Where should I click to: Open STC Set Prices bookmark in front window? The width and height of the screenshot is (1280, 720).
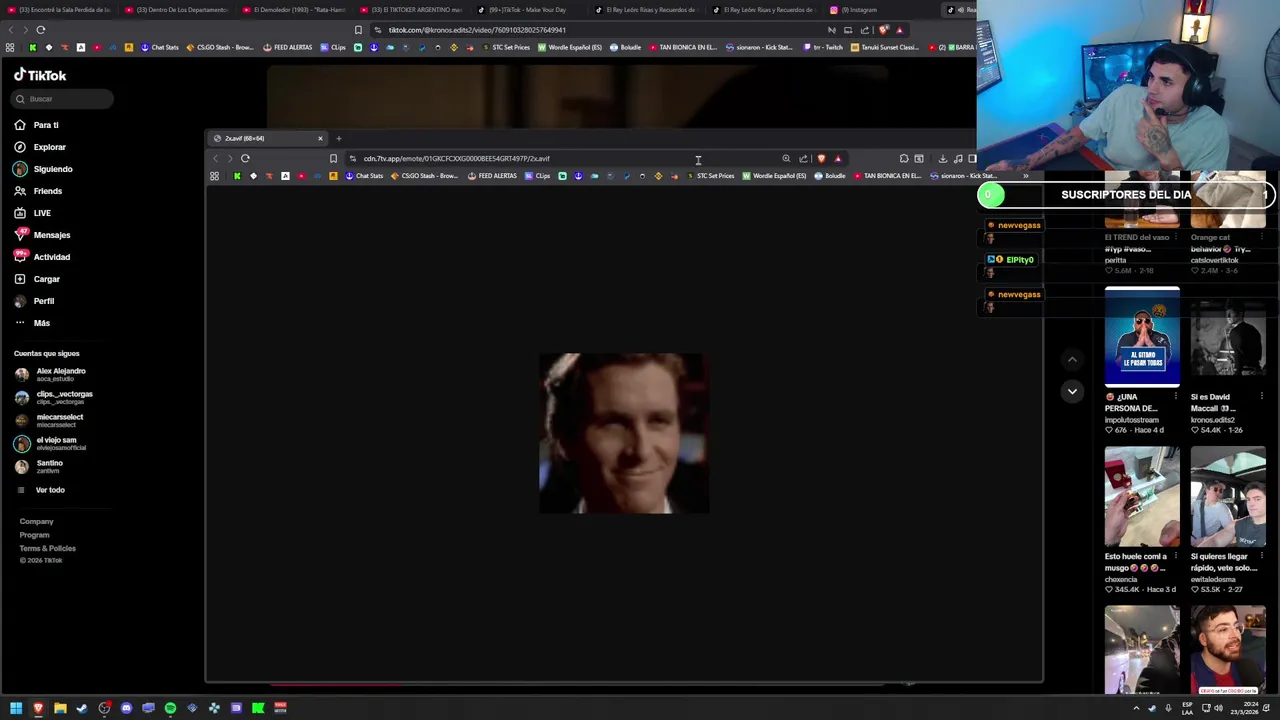[710, 176]
